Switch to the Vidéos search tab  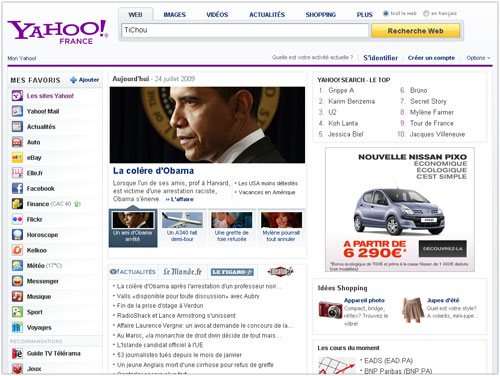(217, 15)
